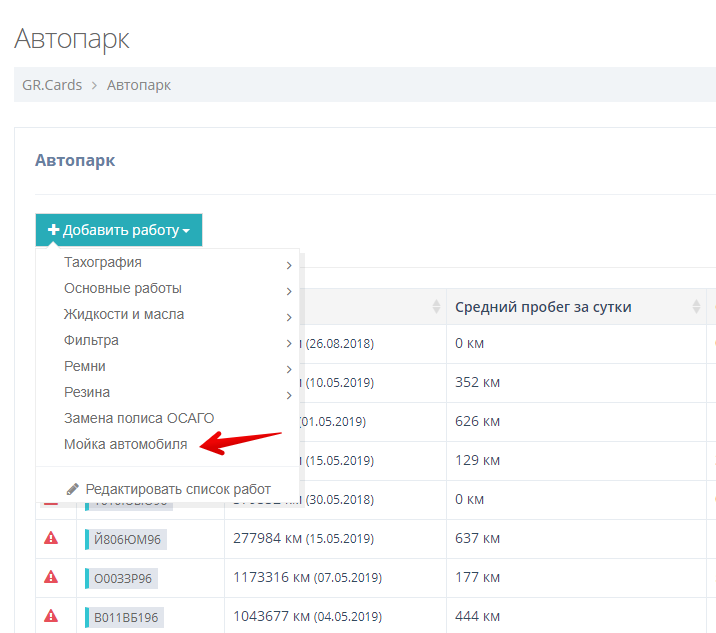Click warning triangle next to О003ЗР96

click(x=51, y=577)
